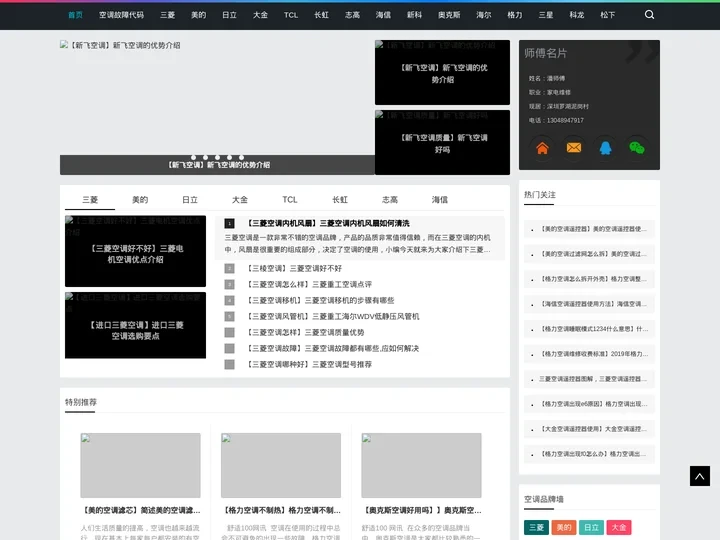Open article 三菱空调型号推荐
720x540 pixels.
pos(310,365)
